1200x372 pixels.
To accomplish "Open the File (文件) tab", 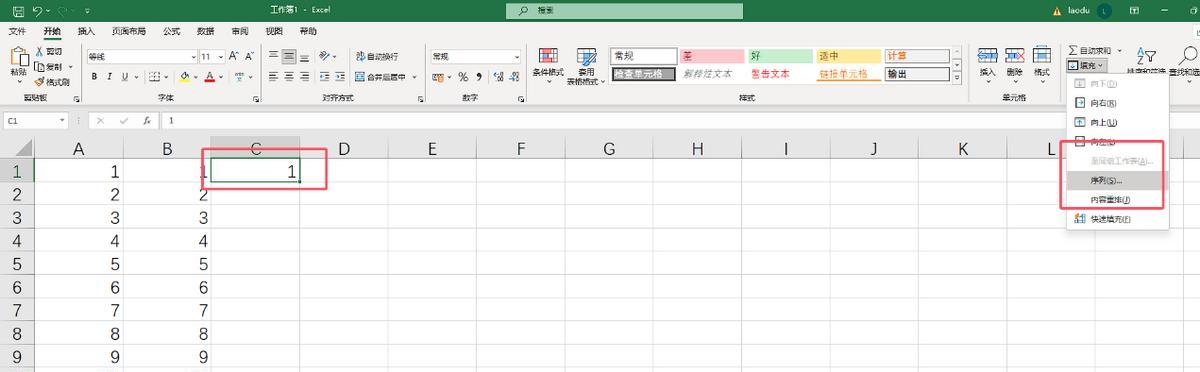I will coord(17,31).
